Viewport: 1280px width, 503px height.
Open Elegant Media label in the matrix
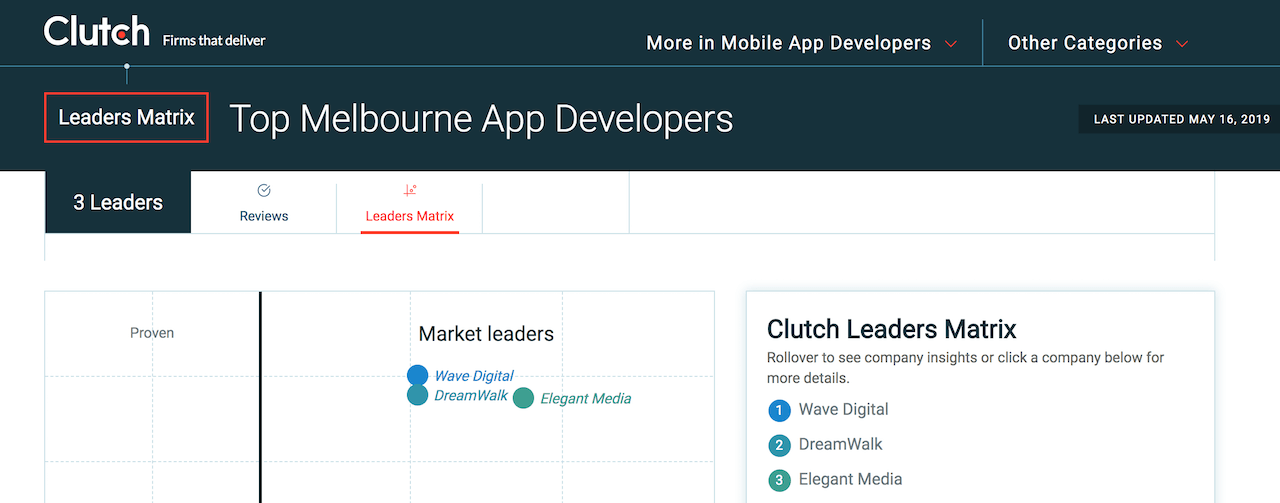pyautogui.click(x=586, y=399)
